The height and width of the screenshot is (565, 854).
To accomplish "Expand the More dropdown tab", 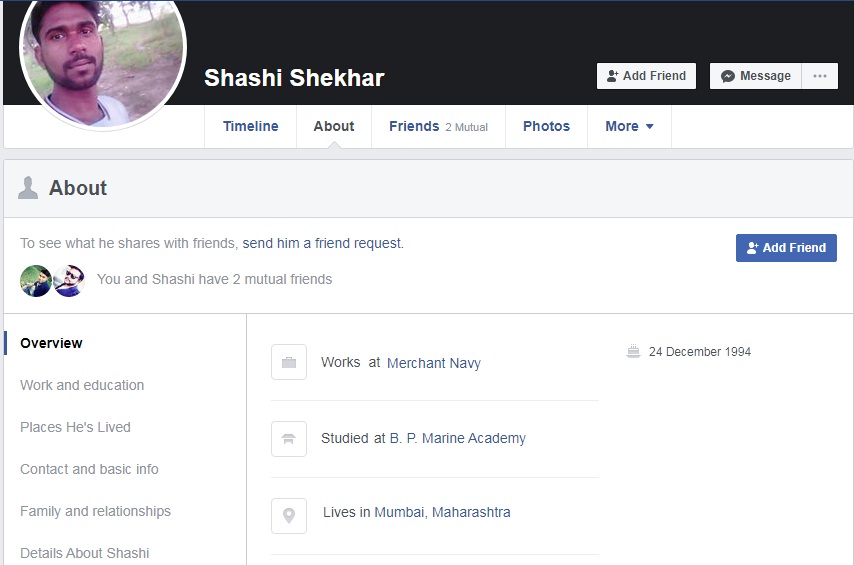I will [629, 127].
